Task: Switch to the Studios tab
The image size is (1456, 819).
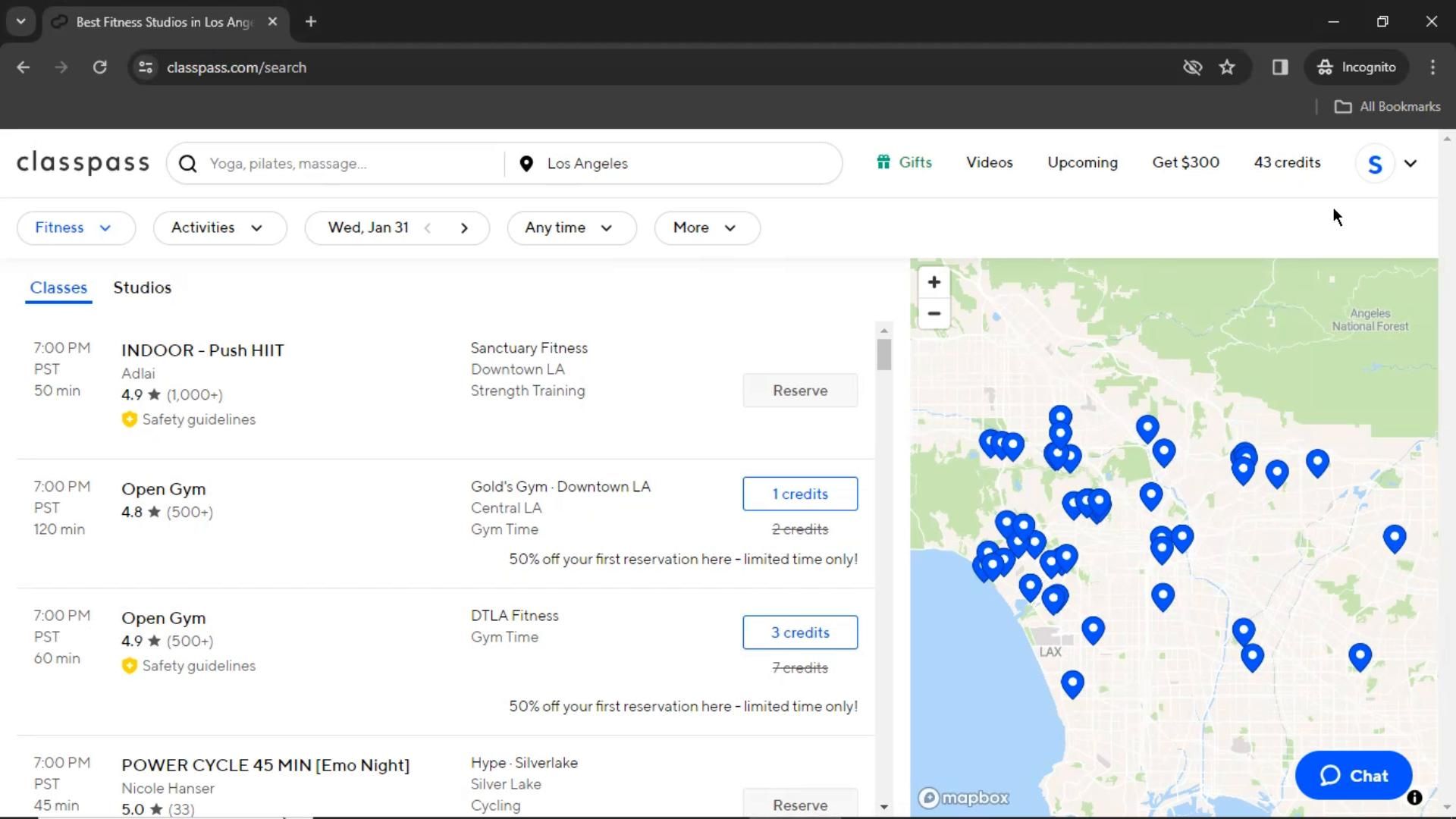Action: click(x=143, y=287)
